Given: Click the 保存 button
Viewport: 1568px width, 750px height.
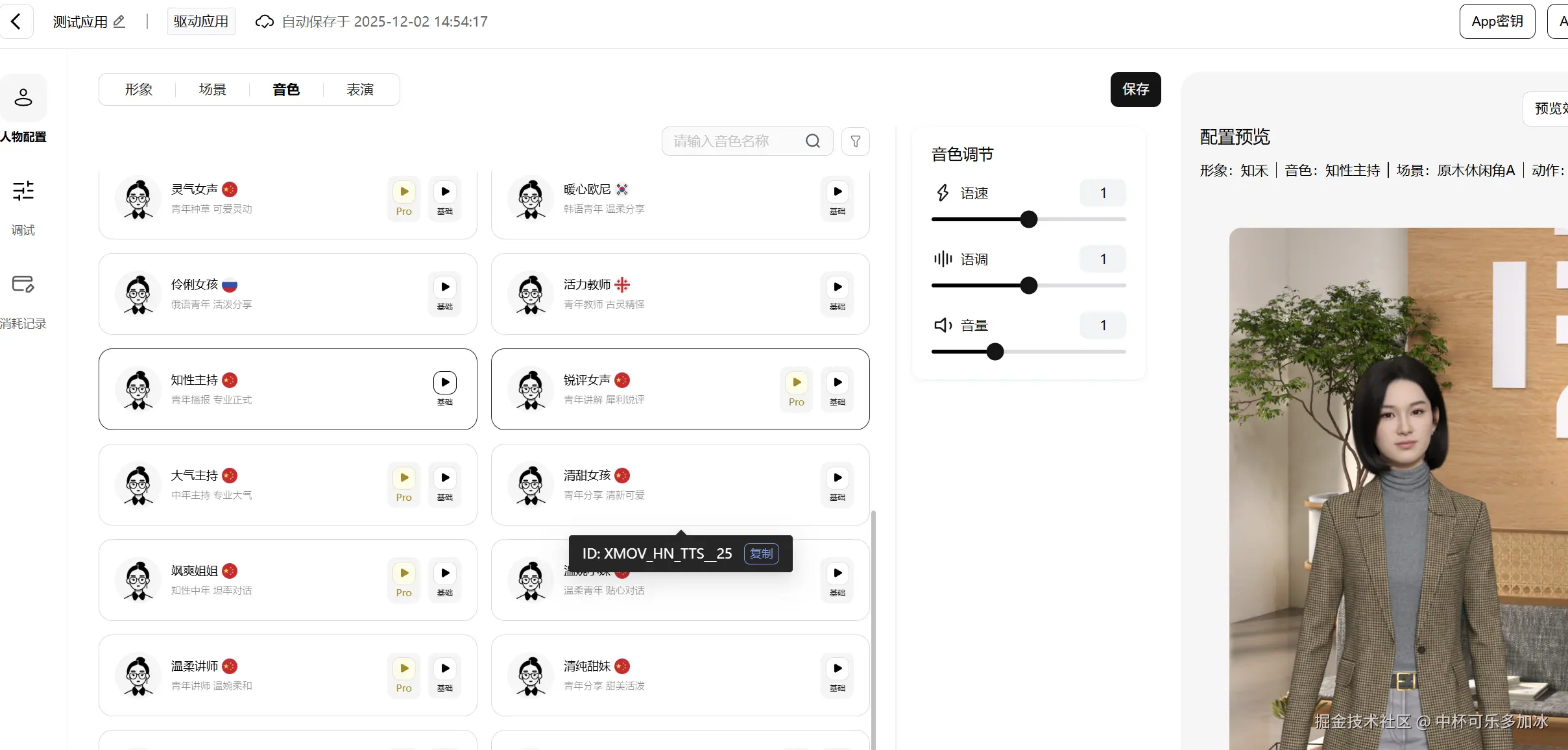Looking at the screenshot, I should [1135, 90].
